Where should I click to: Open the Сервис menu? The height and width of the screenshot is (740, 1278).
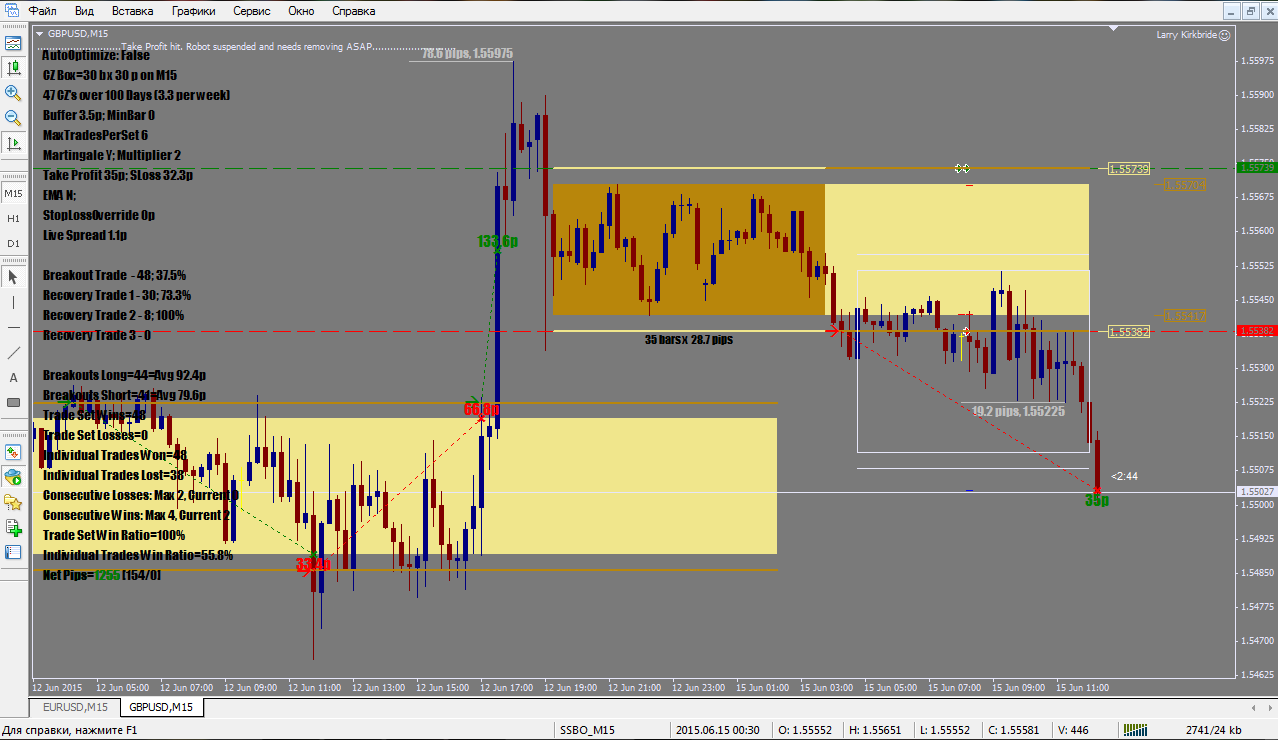pos(251,11)
